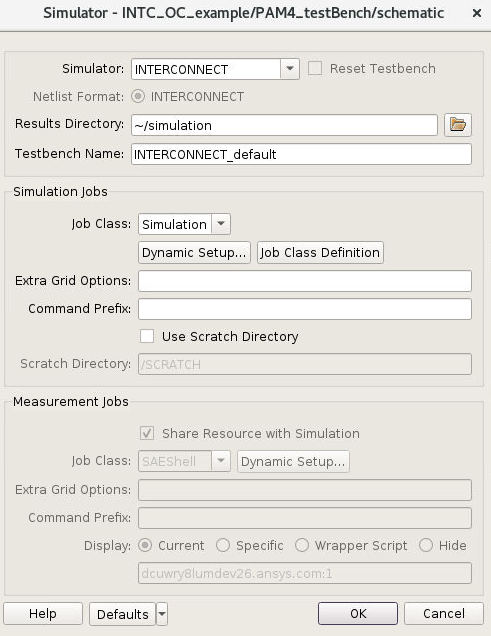Screen dimensions: 491x636
Task: Click Measurement Jobs Command Prefix field
Action: [x=305, y=518]
